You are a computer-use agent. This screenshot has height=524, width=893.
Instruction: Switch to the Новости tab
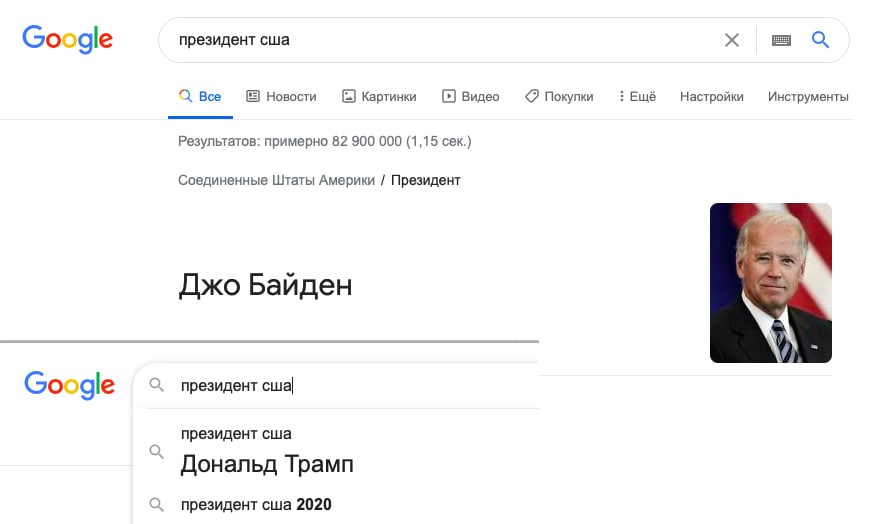coord(281,96)
